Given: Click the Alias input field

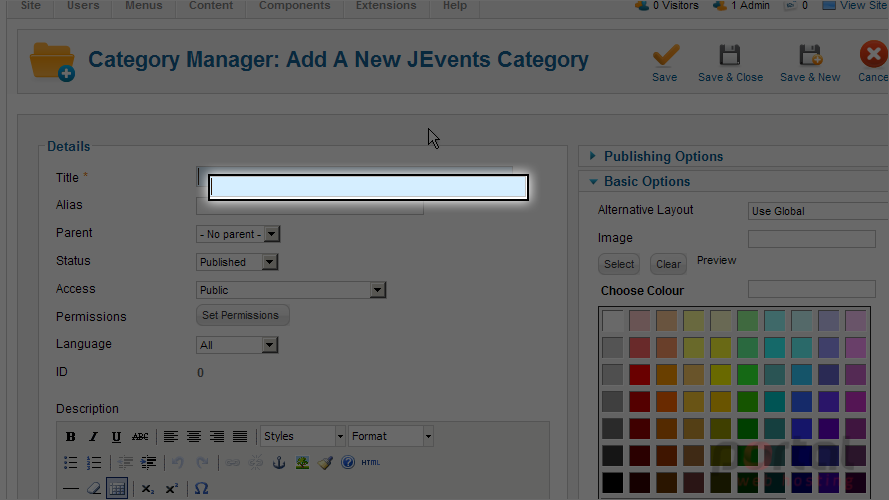Looking at the screenshot, I should click(x=310, y=206).
